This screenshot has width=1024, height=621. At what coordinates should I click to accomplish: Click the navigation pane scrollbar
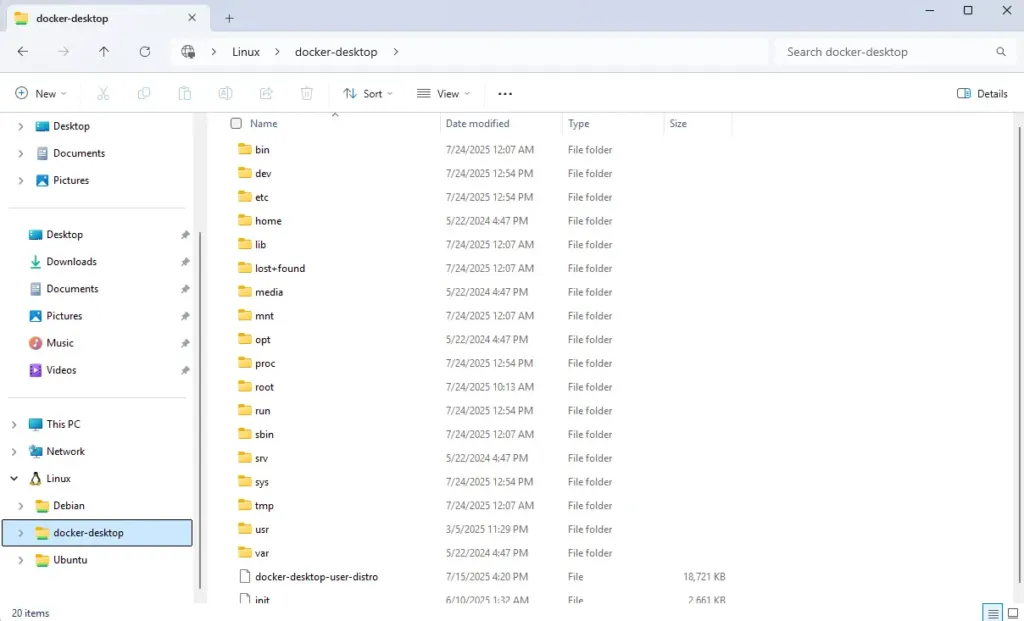click(200, 411)
